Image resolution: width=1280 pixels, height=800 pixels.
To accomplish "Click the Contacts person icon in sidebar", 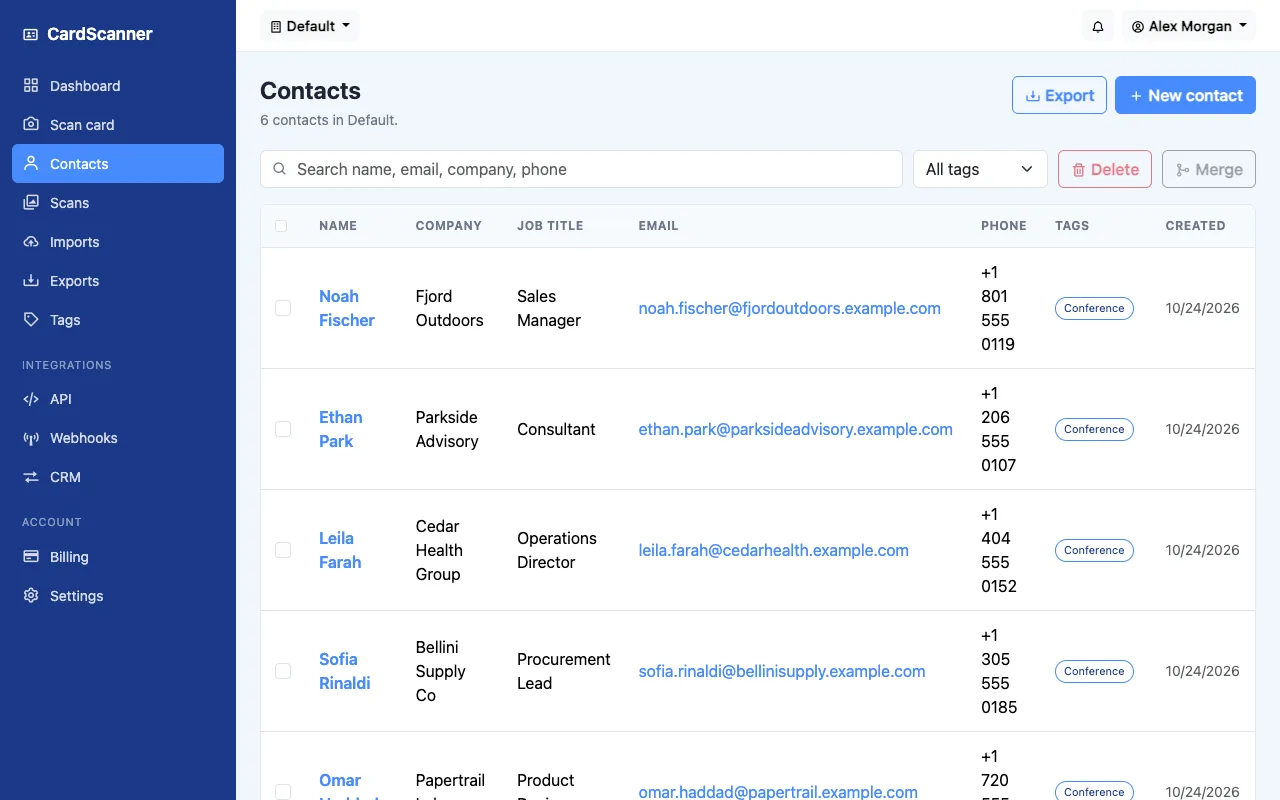I will coord(31,164).
